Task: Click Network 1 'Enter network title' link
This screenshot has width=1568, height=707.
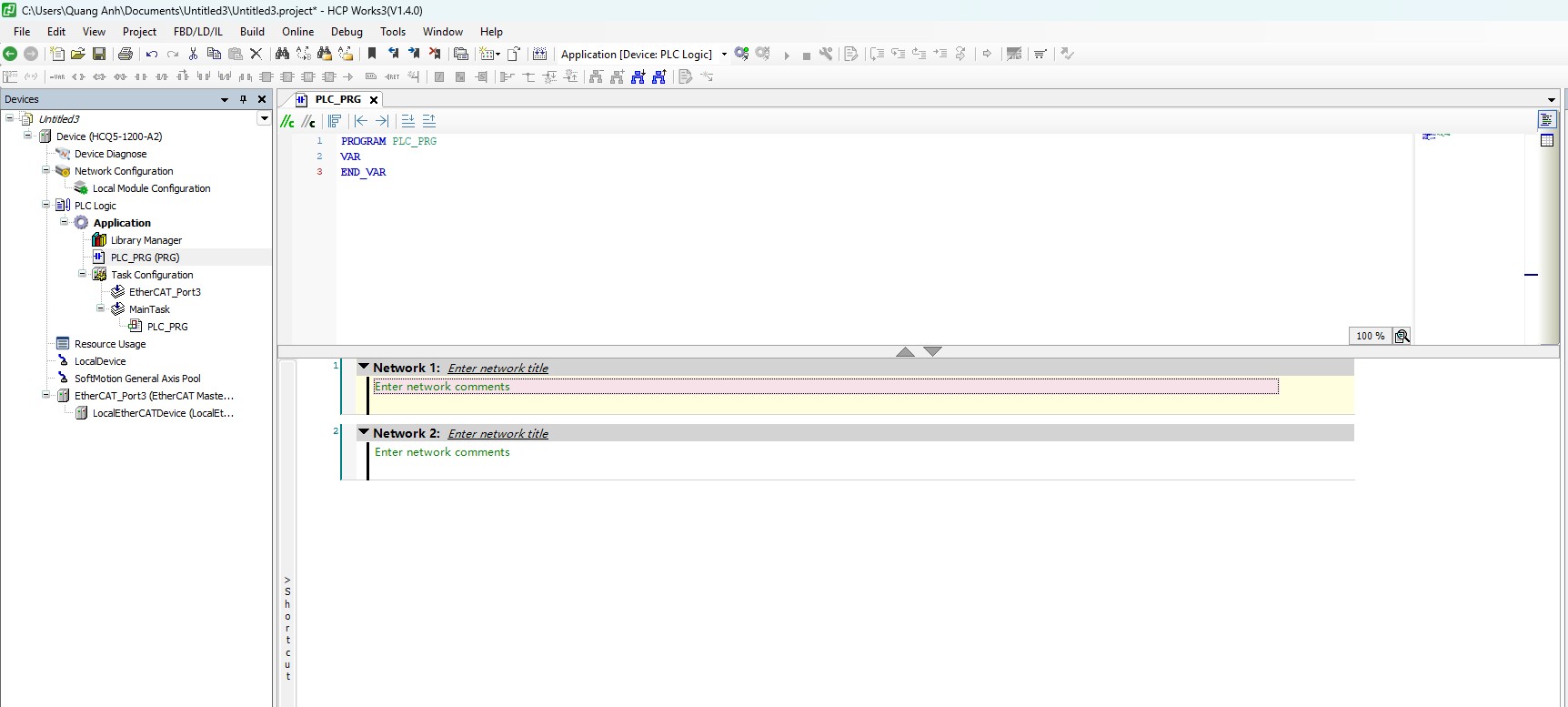Action: [498, 369]
